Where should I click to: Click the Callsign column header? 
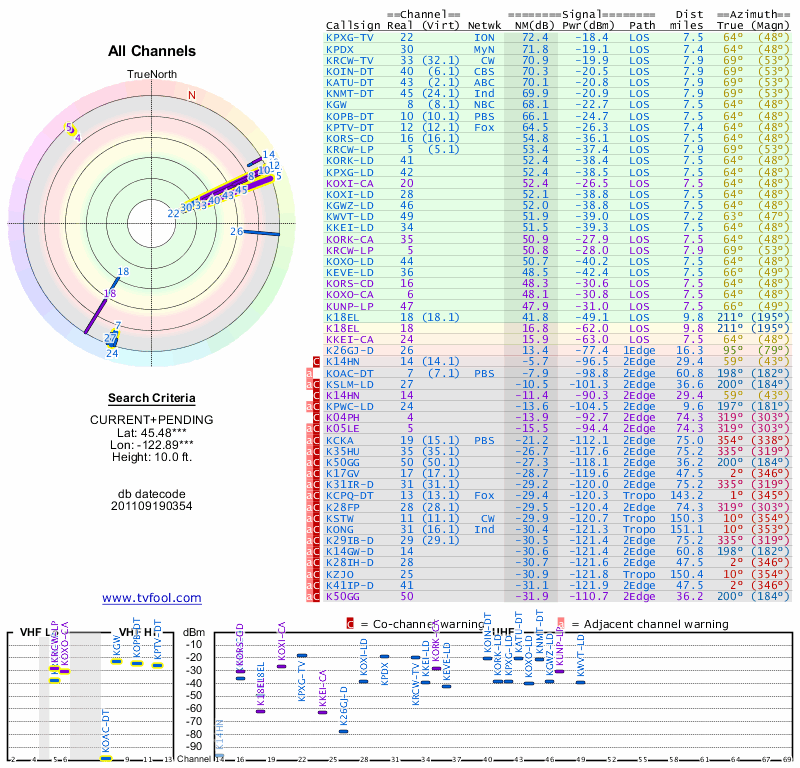click(x=352, y=25)
